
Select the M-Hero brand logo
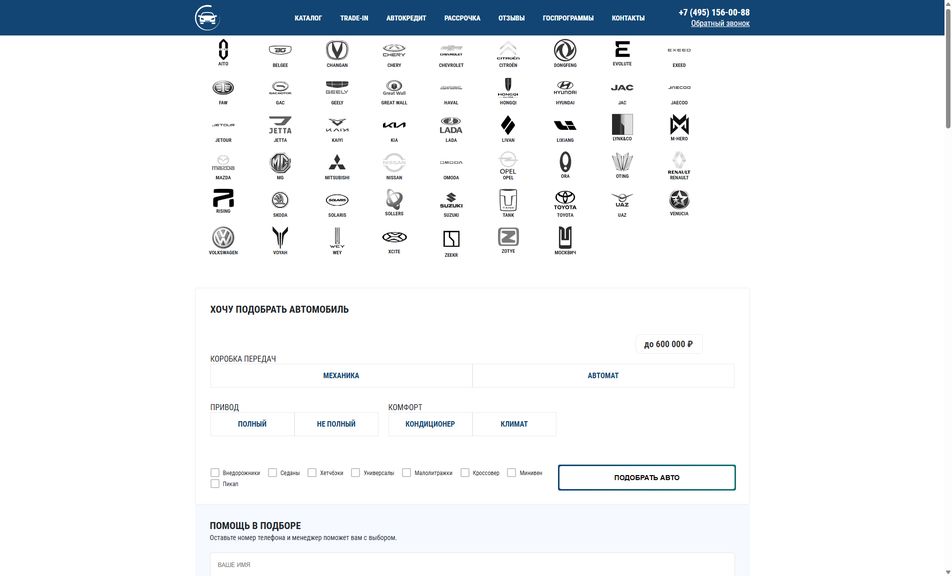(x=679, y=124)
